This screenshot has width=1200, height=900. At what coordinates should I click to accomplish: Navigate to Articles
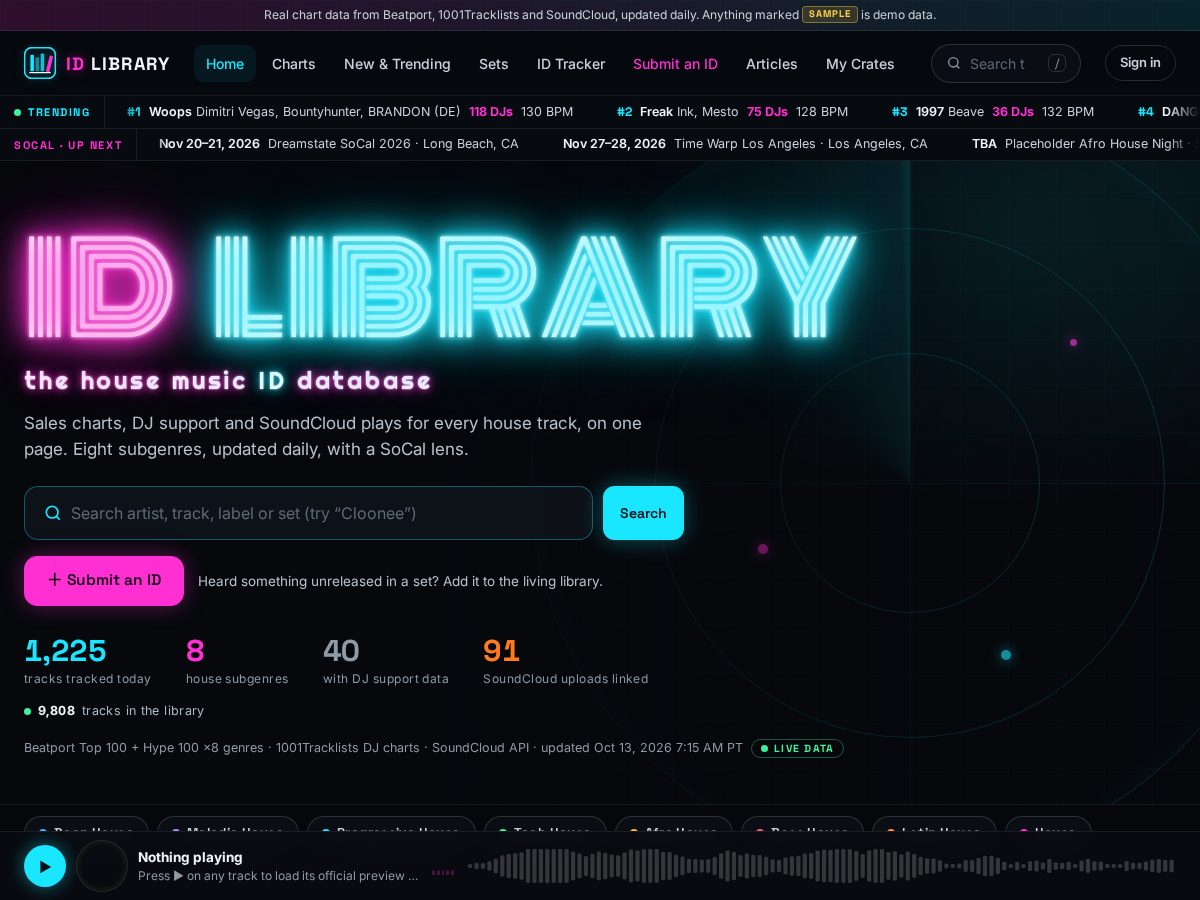[772, 63]
